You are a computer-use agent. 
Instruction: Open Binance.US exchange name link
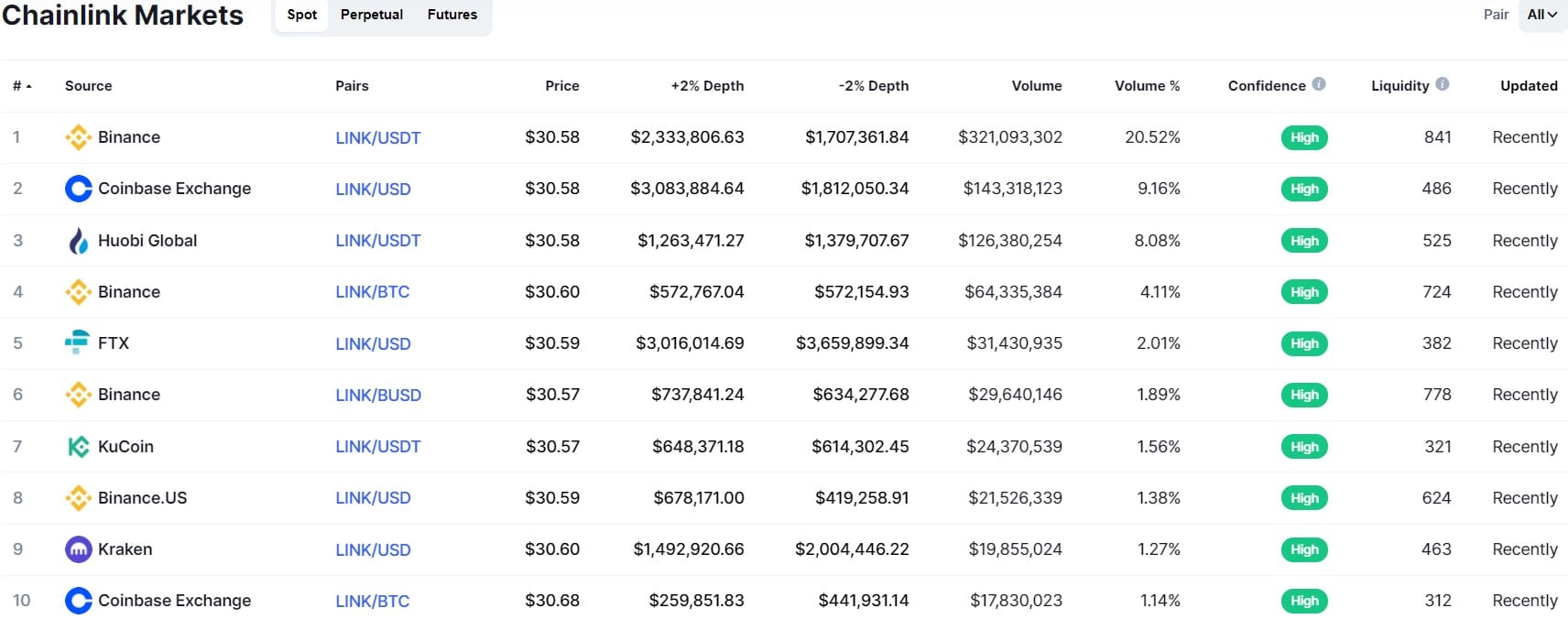pyautogui.click(x=143, y=498)
